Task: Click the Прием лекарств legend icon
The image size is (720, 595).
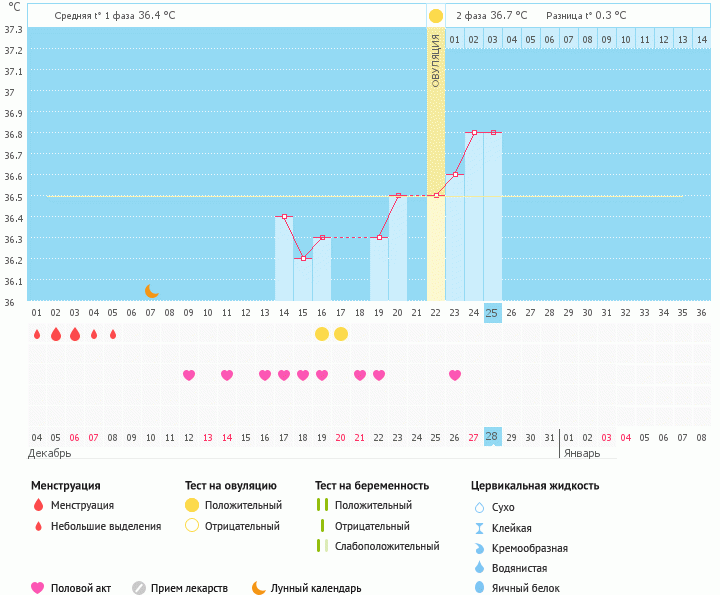Action: coord(139,588)
